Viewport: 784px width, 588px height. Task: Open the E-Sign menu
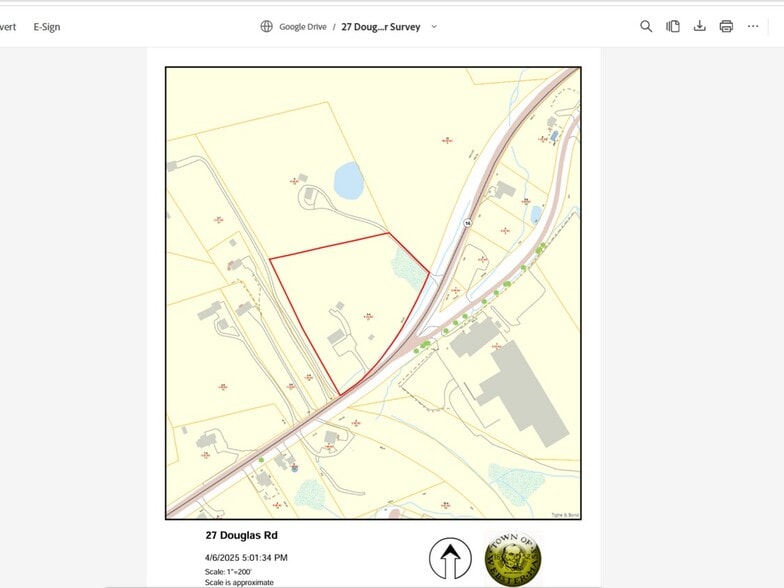47,27
